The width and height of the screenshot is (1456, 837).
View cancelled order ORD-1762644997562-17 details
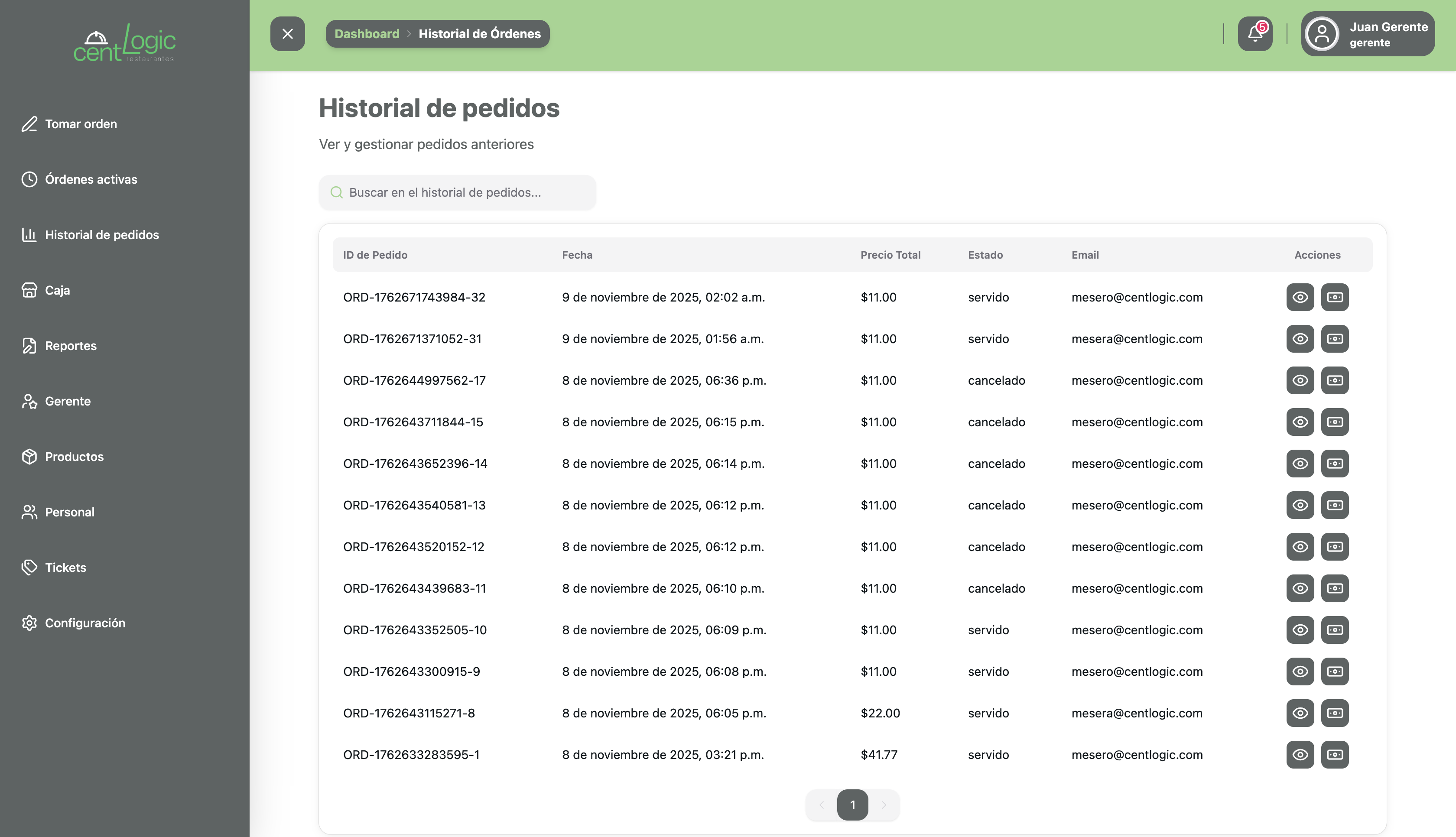click(x=1300, y=380)
